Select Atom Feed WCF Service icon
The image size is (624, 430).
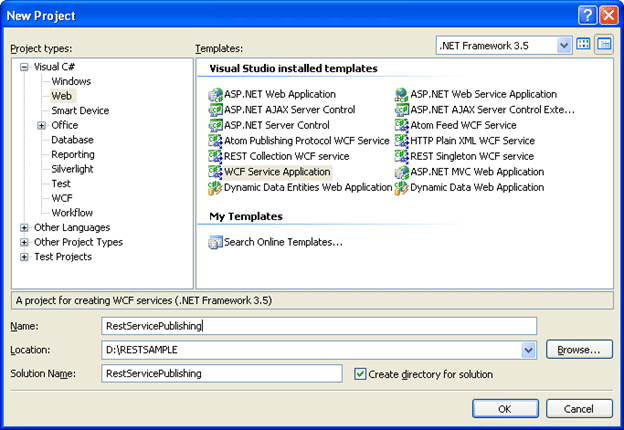402,125
